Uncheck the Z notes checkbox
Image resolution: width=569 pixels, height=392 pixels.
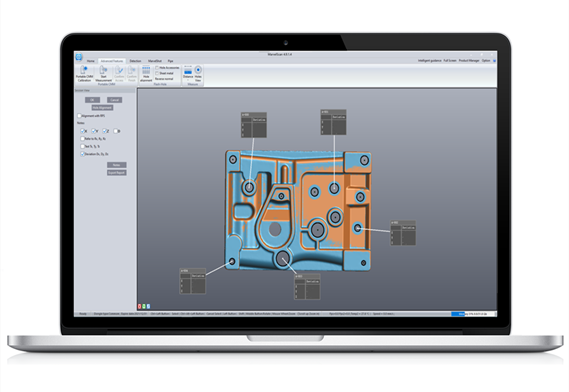pos(105,131)
